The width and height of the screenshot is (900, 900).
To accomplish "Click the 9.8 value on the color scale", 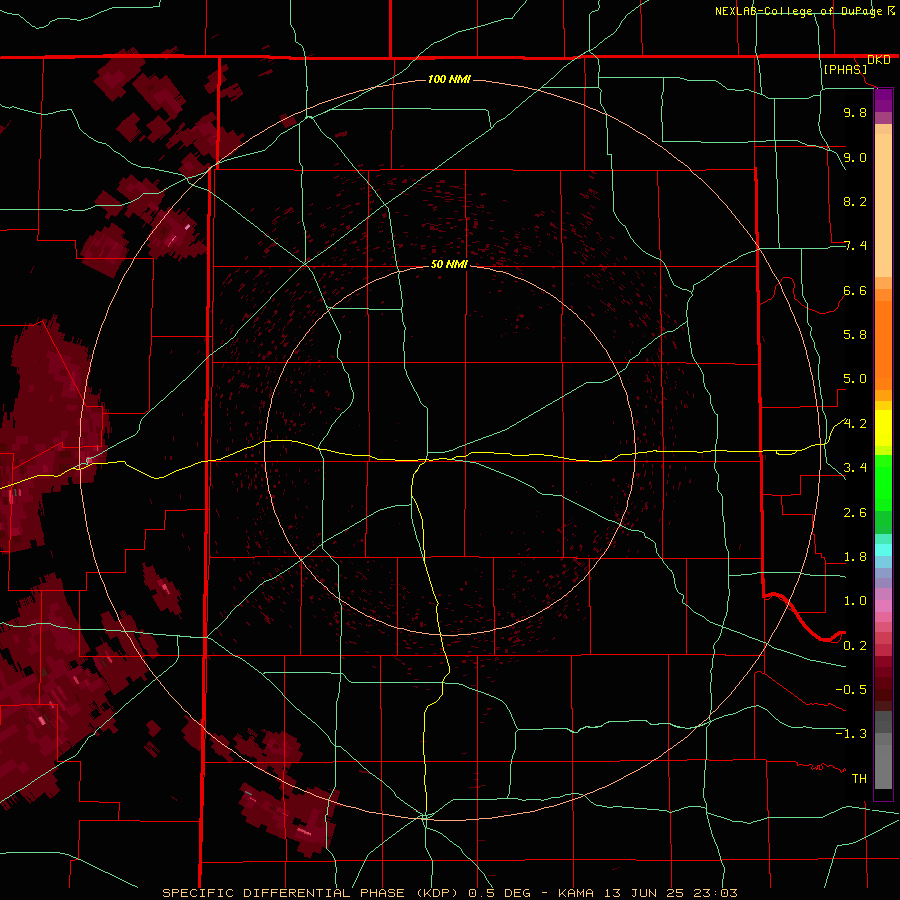I will click(855, 112).
